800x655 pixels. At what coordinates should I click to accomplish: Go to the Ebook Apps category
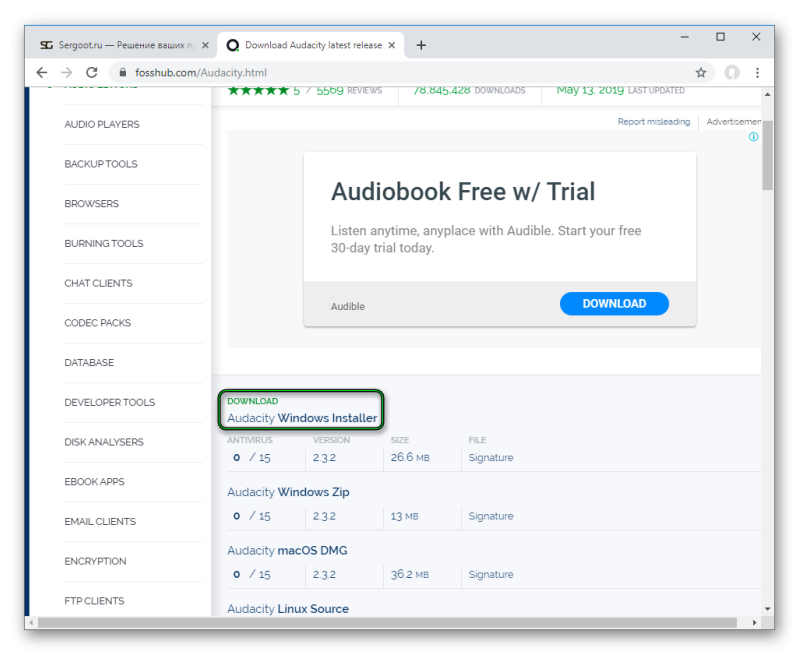94,482
